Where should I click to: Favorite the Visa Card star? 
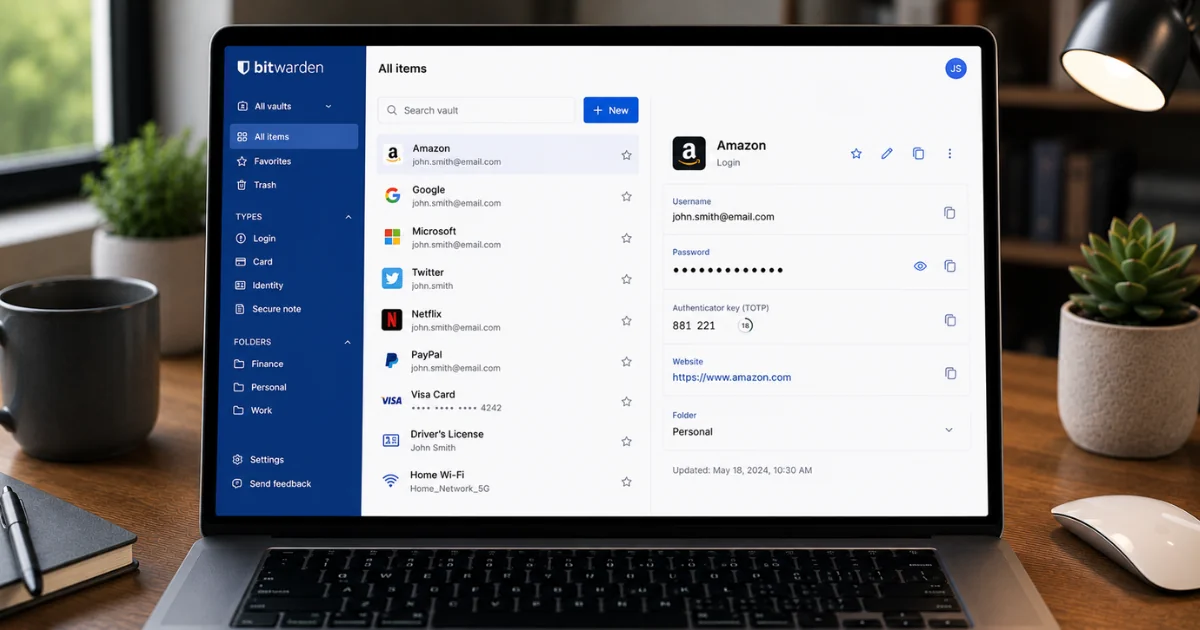pos(626,401)
